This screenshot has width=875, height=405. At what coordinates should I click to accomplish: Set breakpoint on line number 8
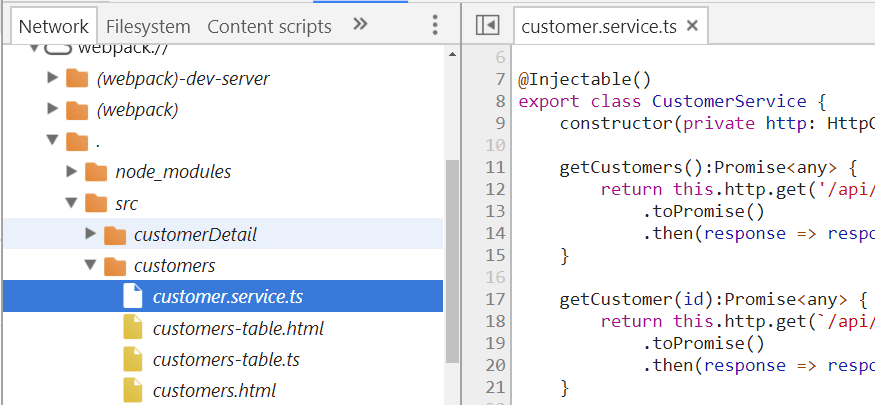[499, 101]
